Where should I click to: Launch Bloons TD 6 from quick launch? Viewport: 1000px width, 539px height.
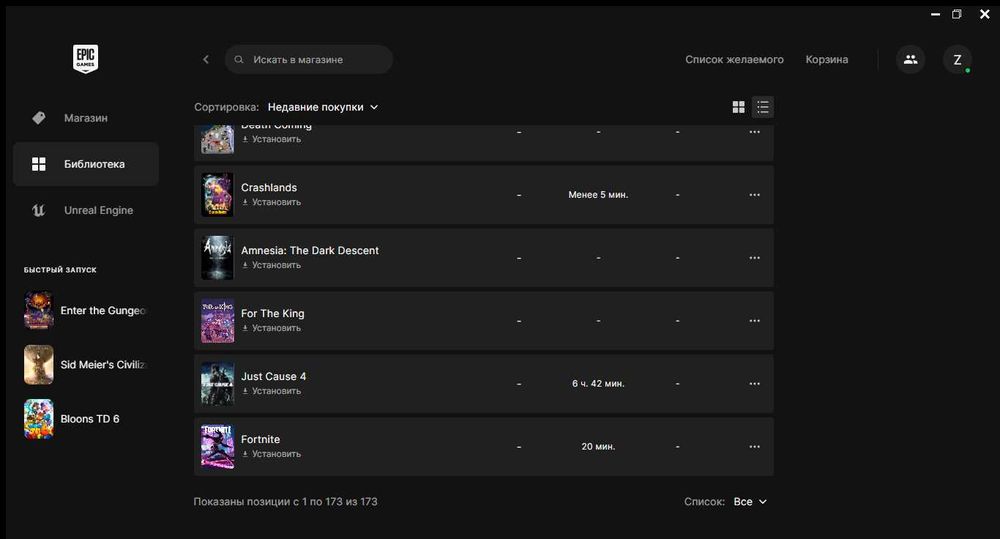[88, 419]
